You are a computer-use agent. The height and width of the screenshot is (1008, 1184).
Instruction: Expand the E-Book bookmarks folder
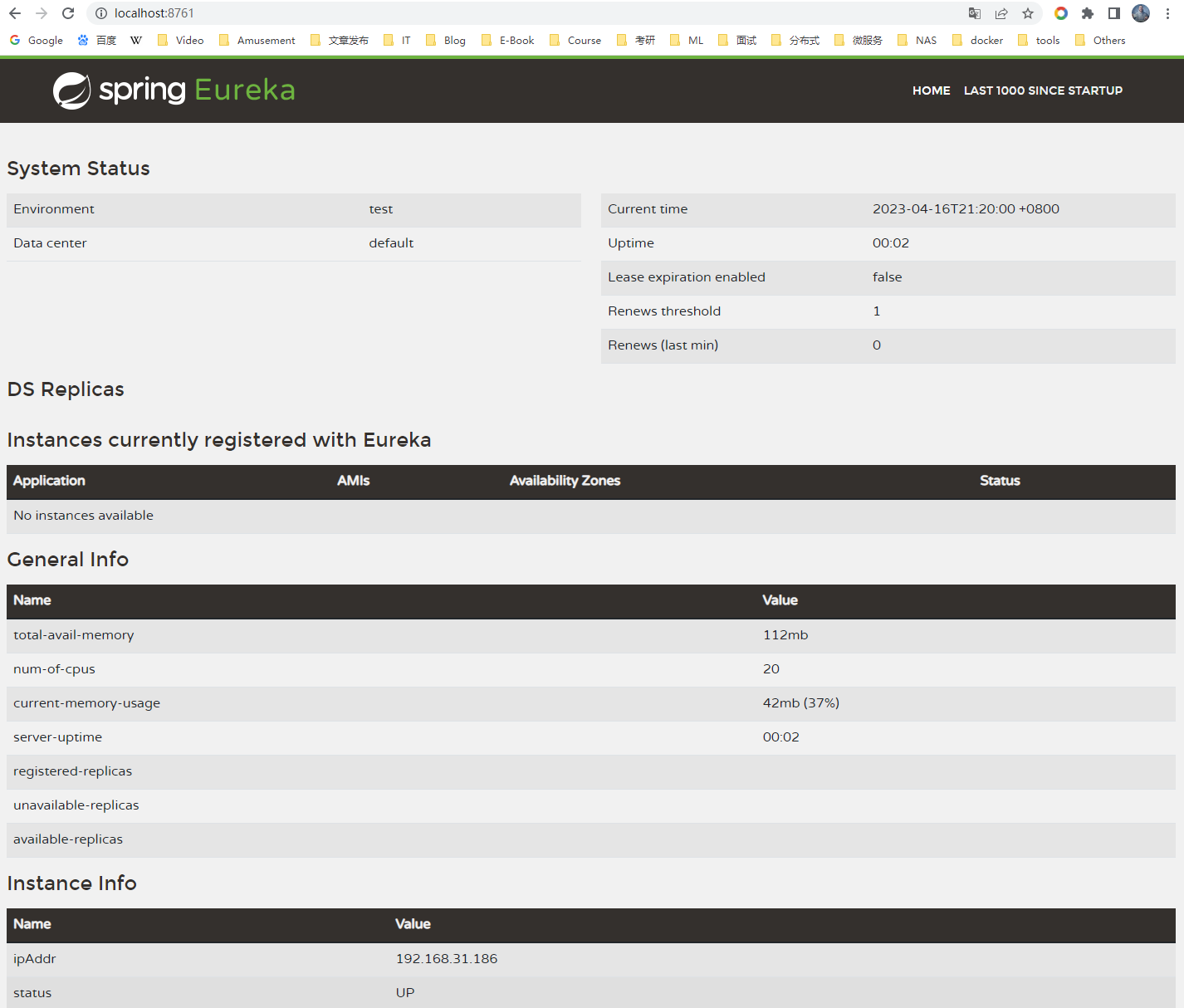[x=508, y=40]
